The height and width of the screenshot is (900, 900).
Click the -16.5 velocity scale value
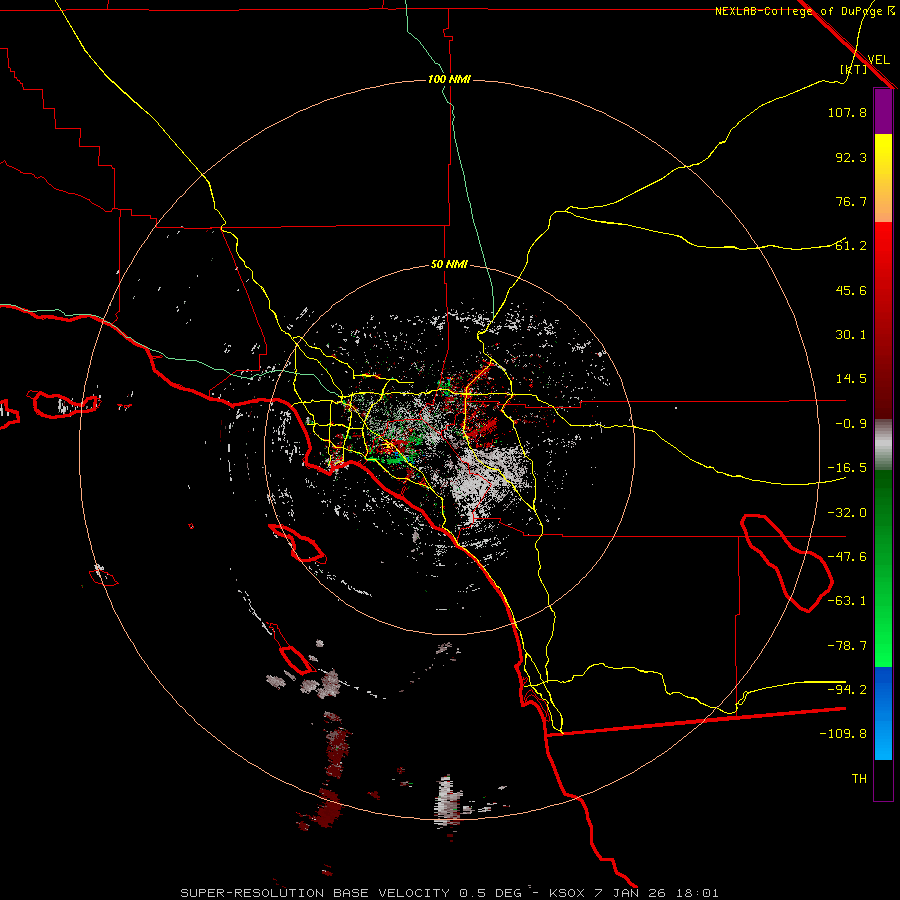[x=847, y=468]
